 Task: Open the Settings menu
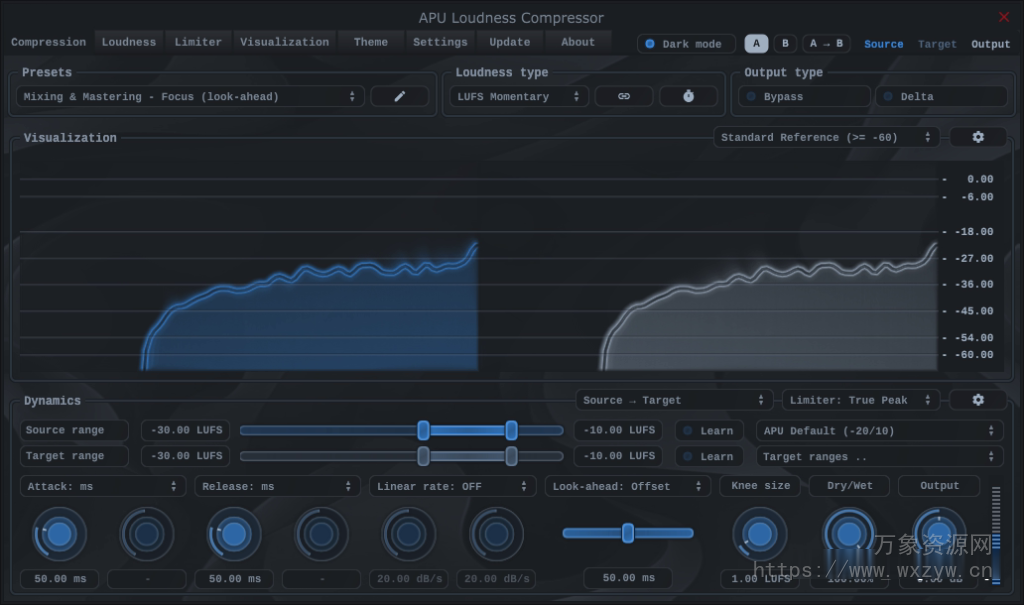[x=440, y=41]
